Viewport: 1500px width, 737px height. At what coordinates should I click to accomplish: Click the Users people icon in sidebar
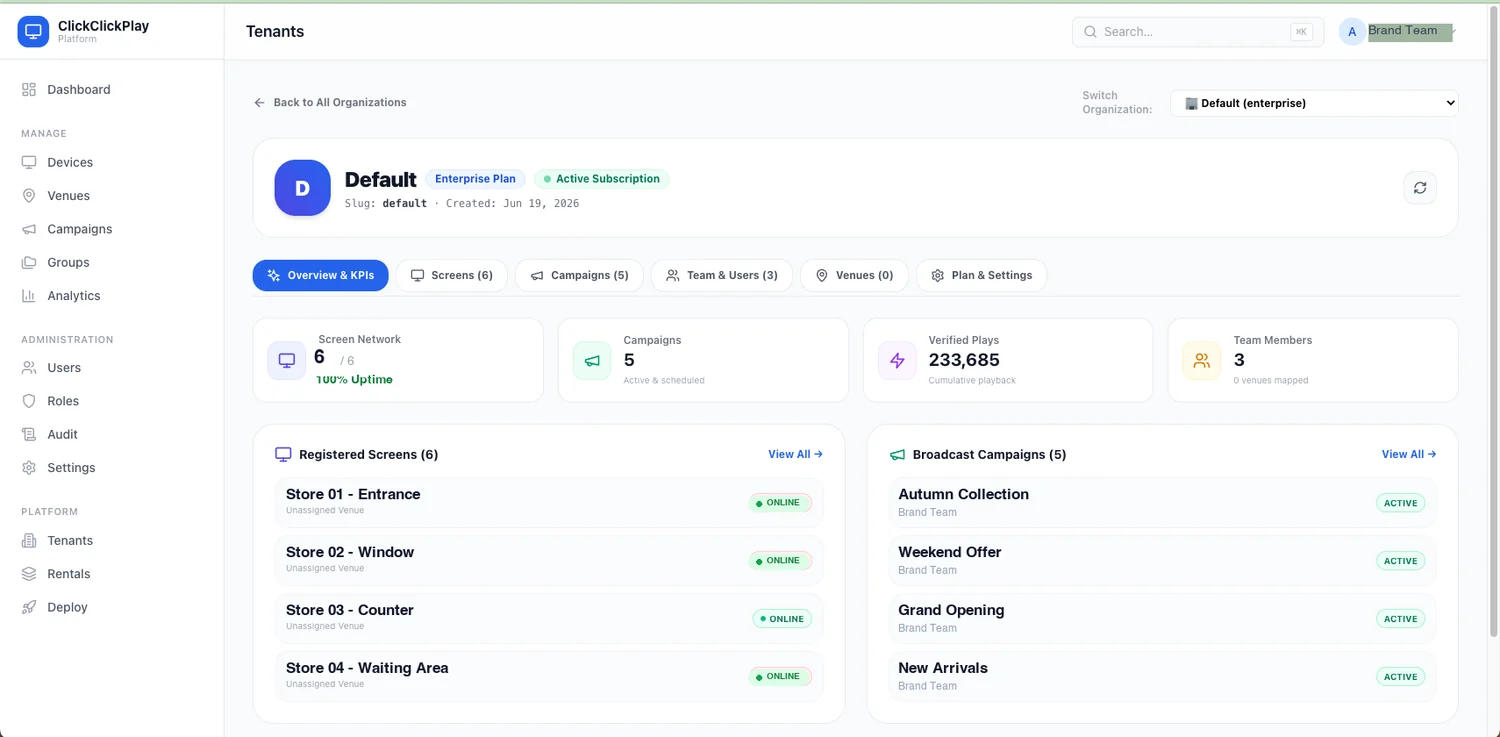point(29,368)
